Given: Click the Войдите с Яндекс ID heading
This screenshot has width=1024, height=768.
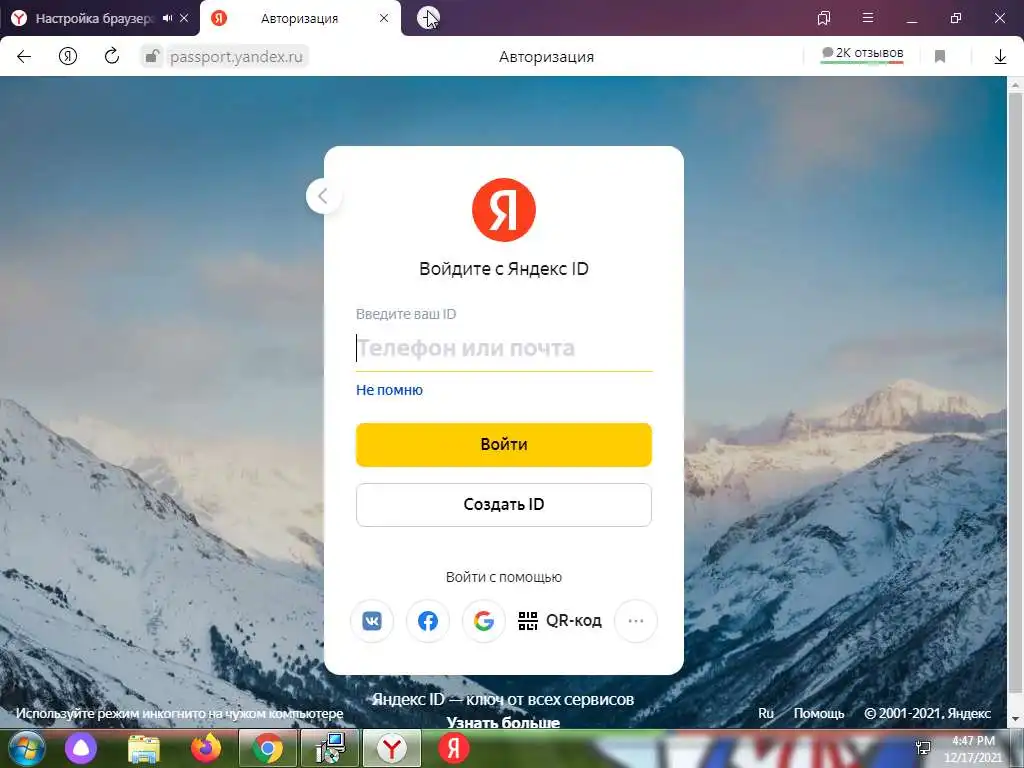Looking at the screenshot, I should 504,268.
